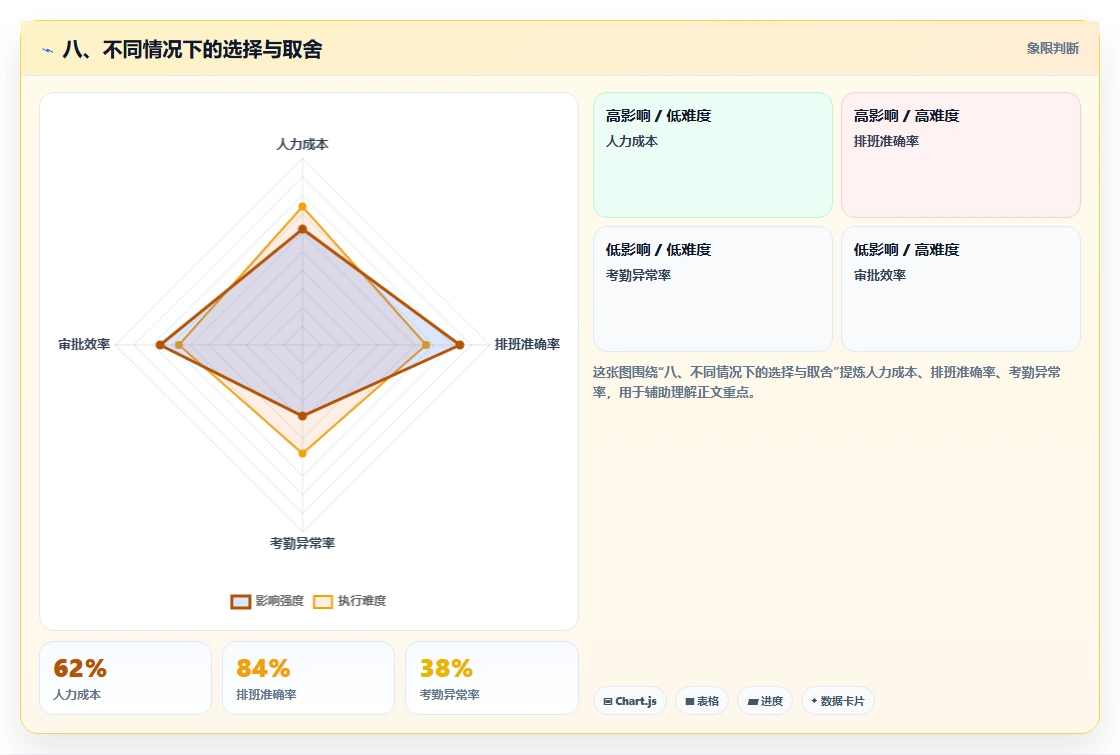Click the orange 执行难度 point on 排班准确率 axis
The height and width of the screenshot is (755, 1120).
point(426,345)
